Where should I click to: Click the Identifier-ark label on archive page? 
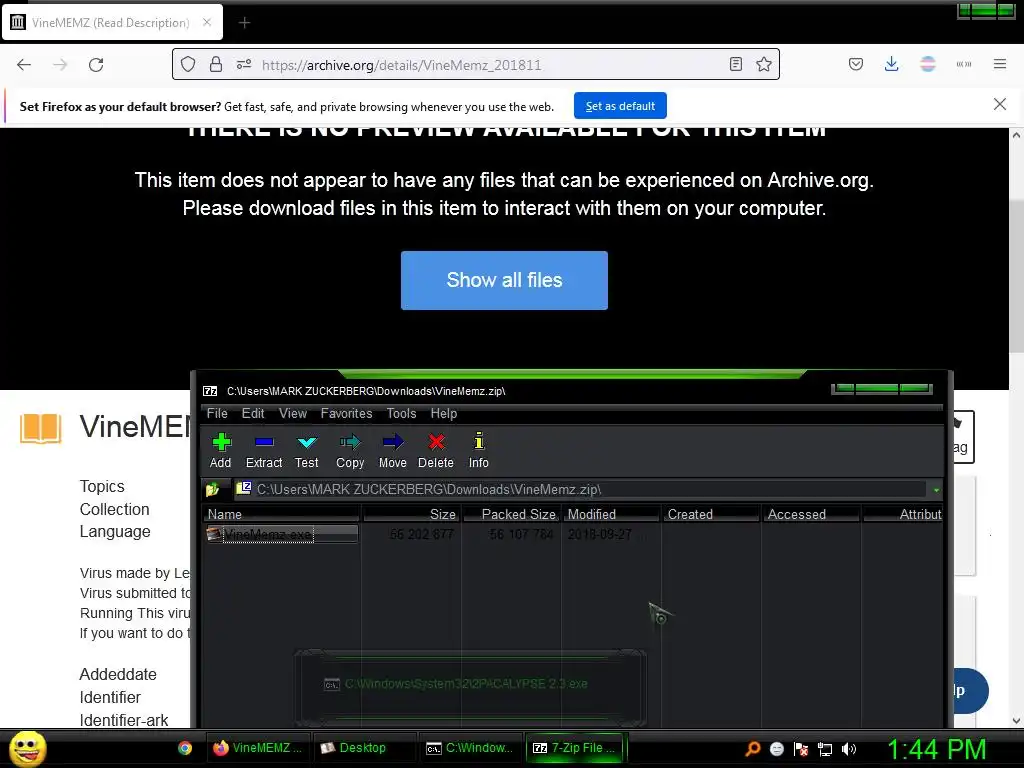(124, 720)
